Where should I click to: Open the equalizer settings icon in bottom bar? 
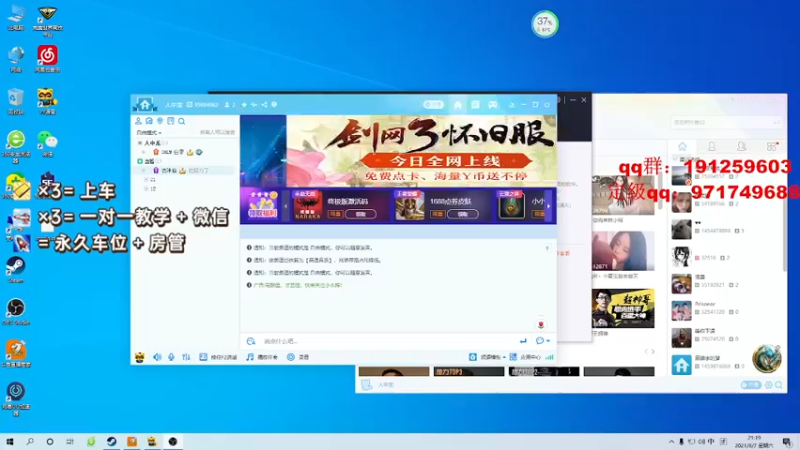[x=186, y=357]
